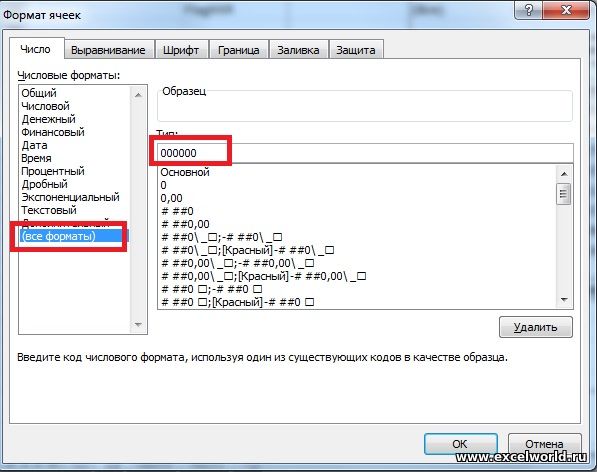
Task: Select Основной in the type list
Action: tap(185, 172)
